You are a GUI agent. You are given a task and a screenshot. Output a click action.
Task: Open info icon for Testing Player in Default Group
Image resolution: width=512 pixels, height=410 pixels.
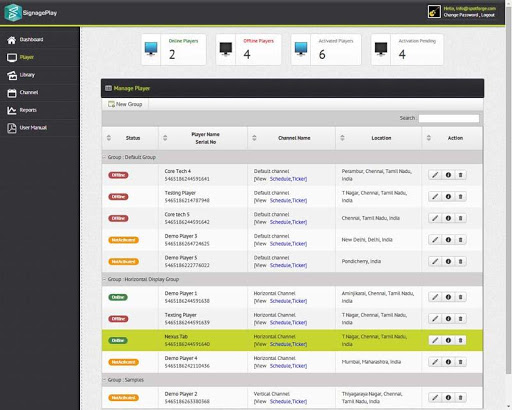(448, 197)
